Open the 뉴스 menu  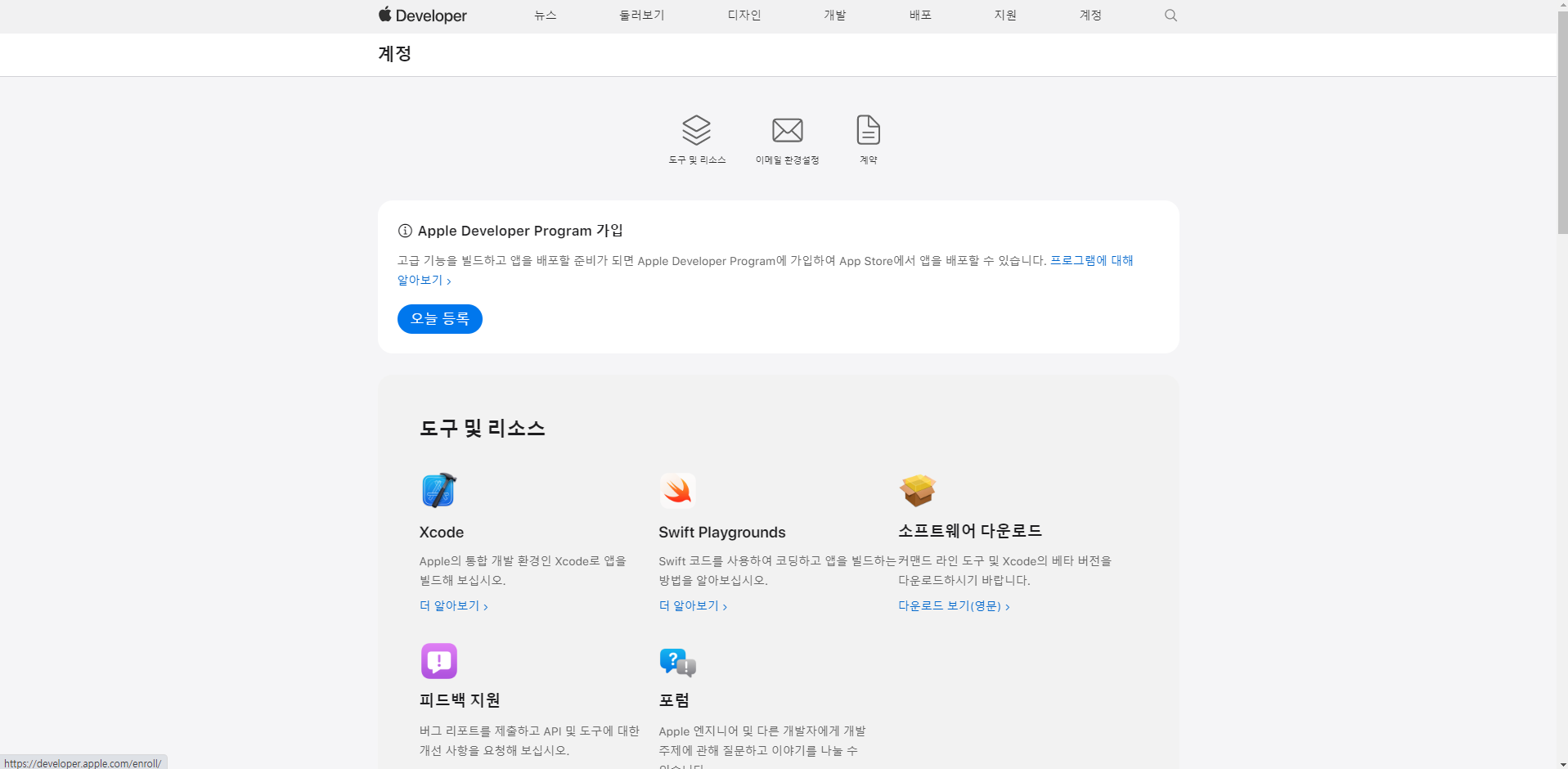(546, 16)
